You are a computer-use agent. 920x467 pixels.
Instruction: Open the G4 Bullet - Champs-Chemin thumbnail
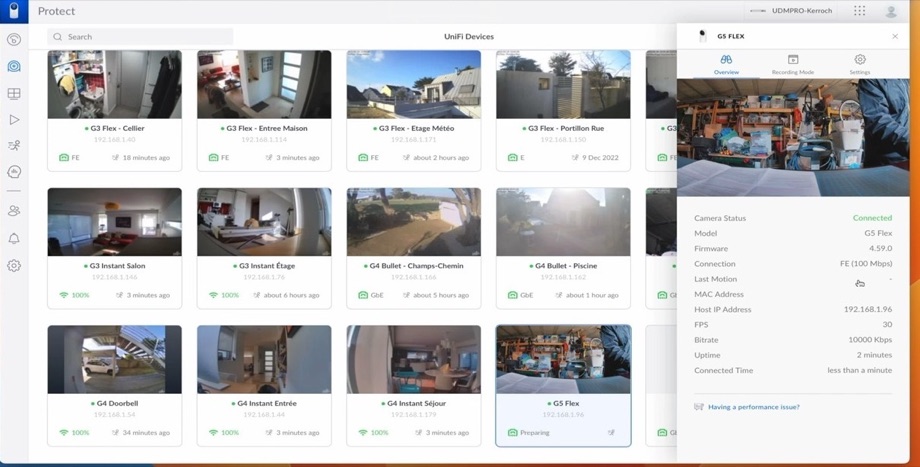pos(414,222)
